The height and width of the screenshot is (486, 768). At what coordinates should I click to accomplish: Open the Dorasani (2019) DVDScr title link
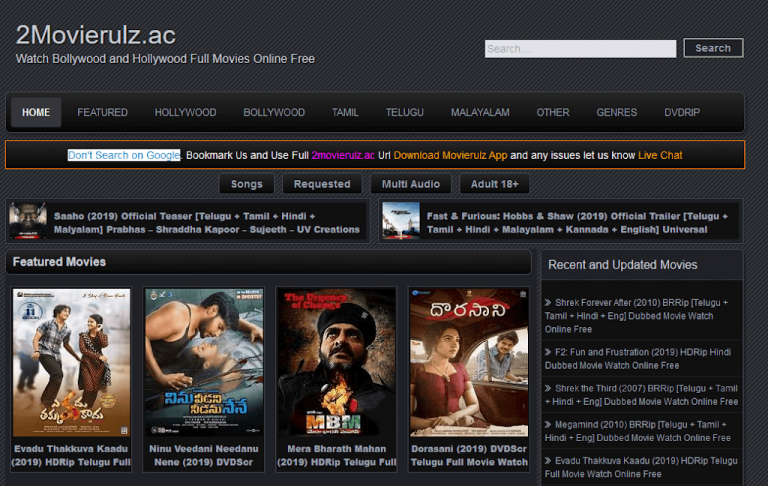click(x=469, y=456)
